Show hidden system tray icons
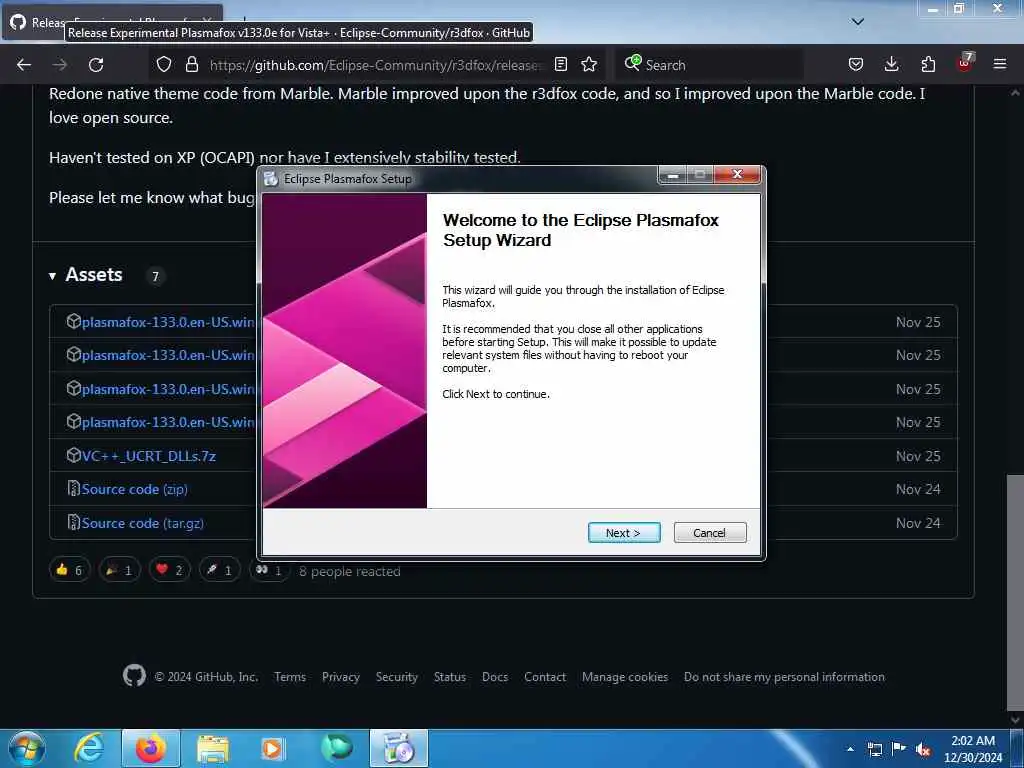The height and width of the screenshot is (768, 1024). tap(850, 749)
